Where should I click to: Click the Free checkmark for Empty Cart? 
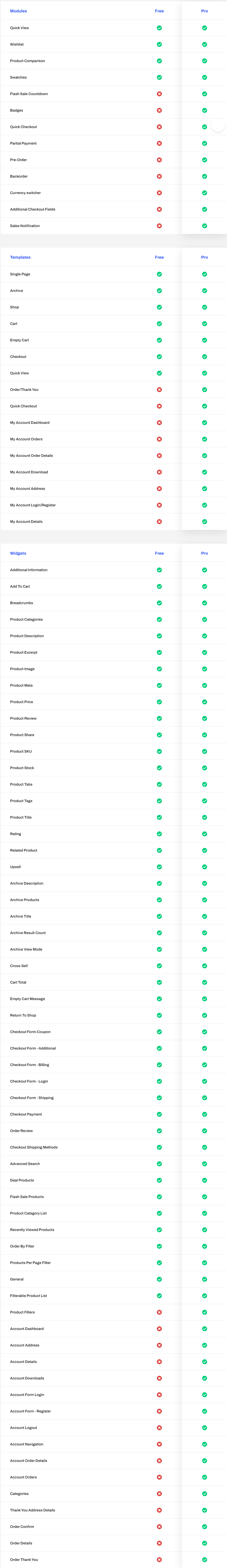pyautogui.click(x=159, y=340)
